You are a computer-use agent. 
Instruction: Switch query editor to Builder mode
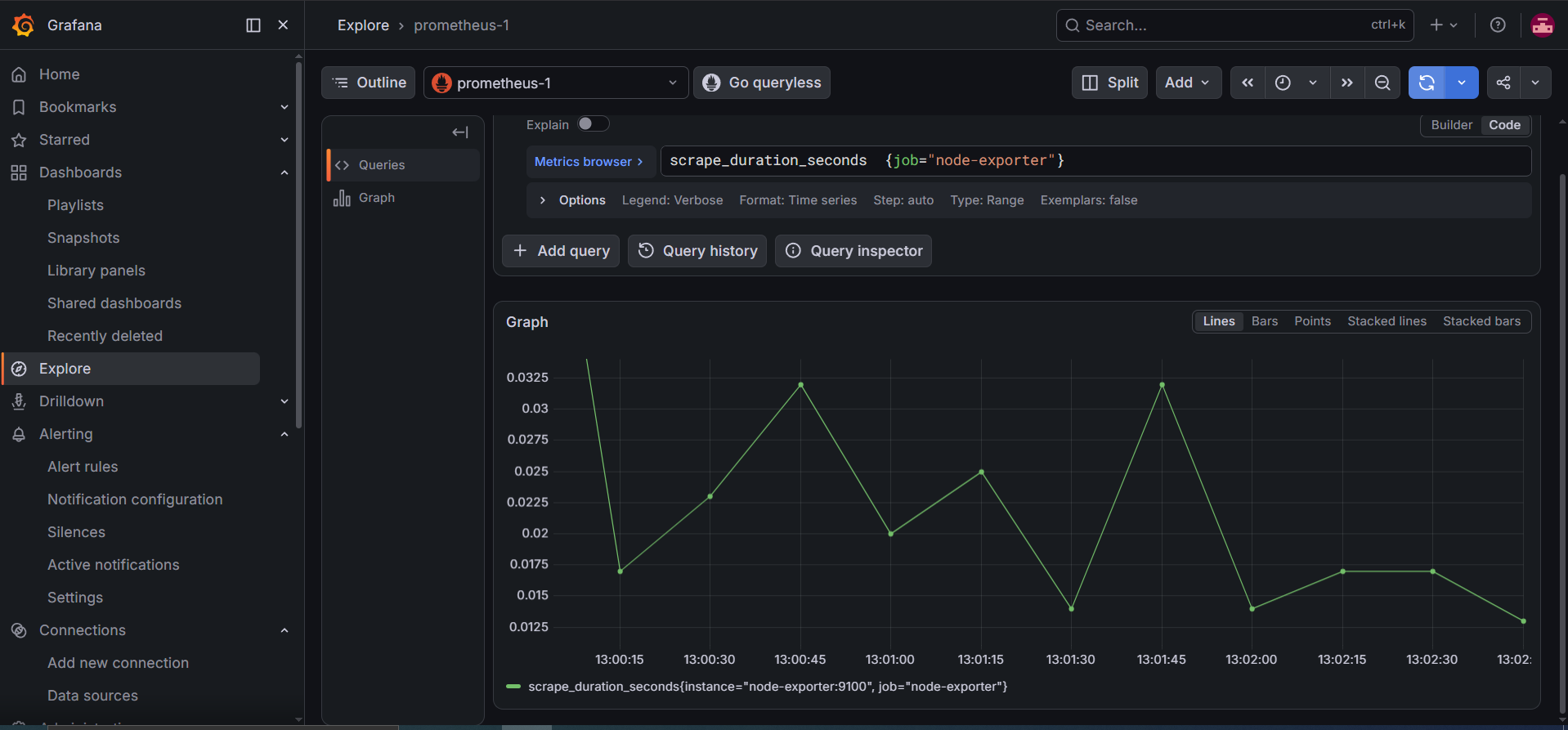pos(1451,125)
